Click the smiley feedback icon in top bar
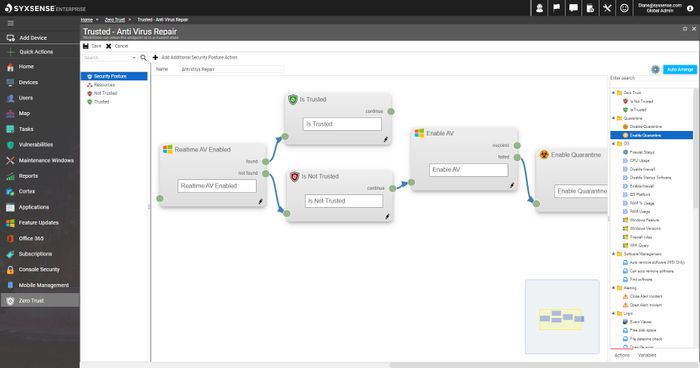The width and height of the screenshot is (700, 368). [x=624, y=8]
